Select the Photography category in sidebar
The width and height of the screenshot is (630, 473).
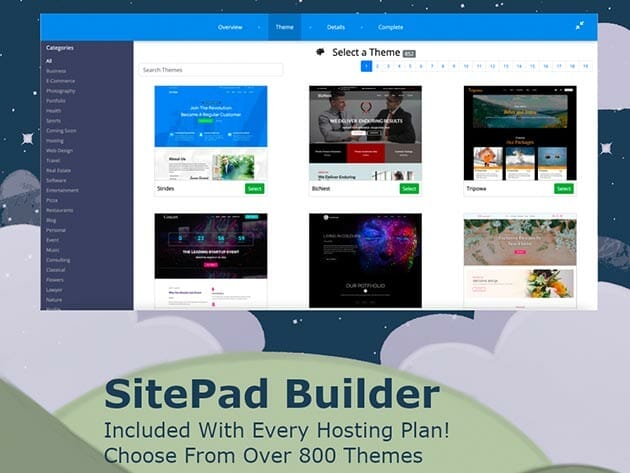pos(61,91)
